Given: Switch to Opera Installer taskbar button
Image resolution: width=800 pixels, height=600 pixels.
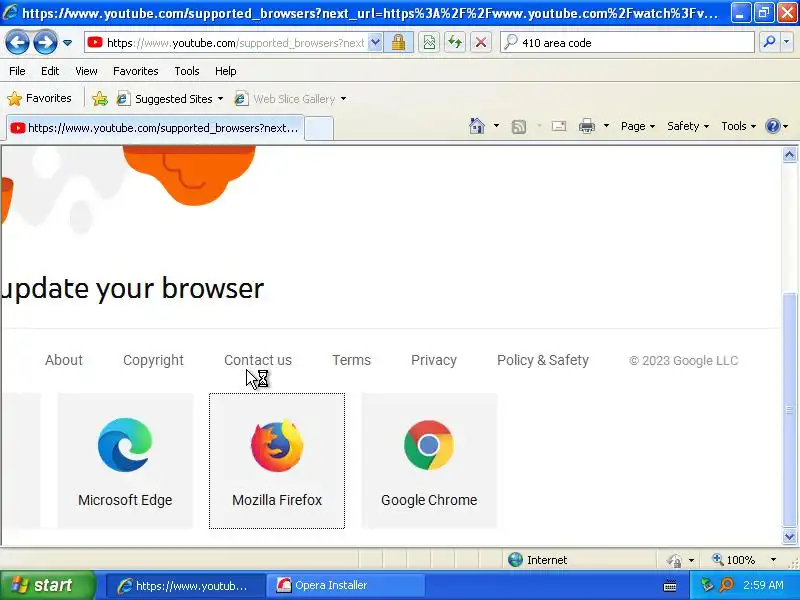Looking at the screenshot, I should [346, 585].
